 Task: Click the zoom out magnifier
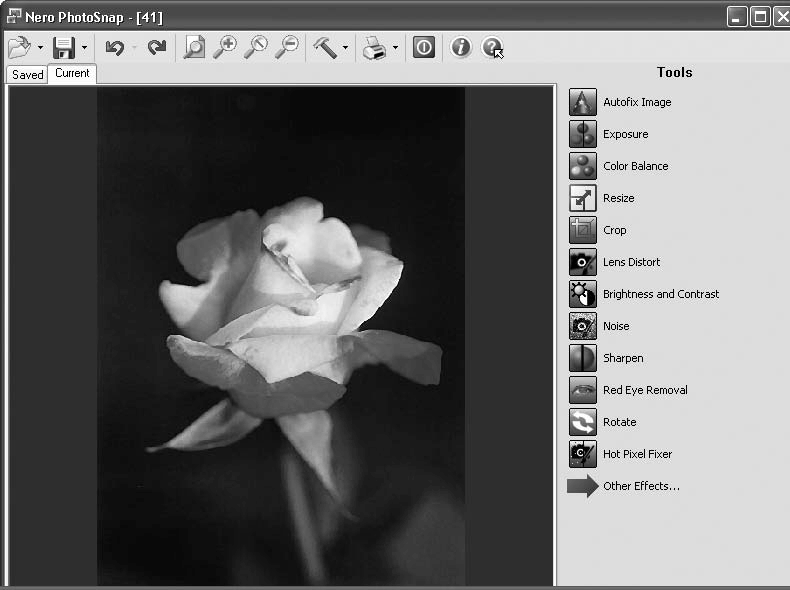[287, 47]
